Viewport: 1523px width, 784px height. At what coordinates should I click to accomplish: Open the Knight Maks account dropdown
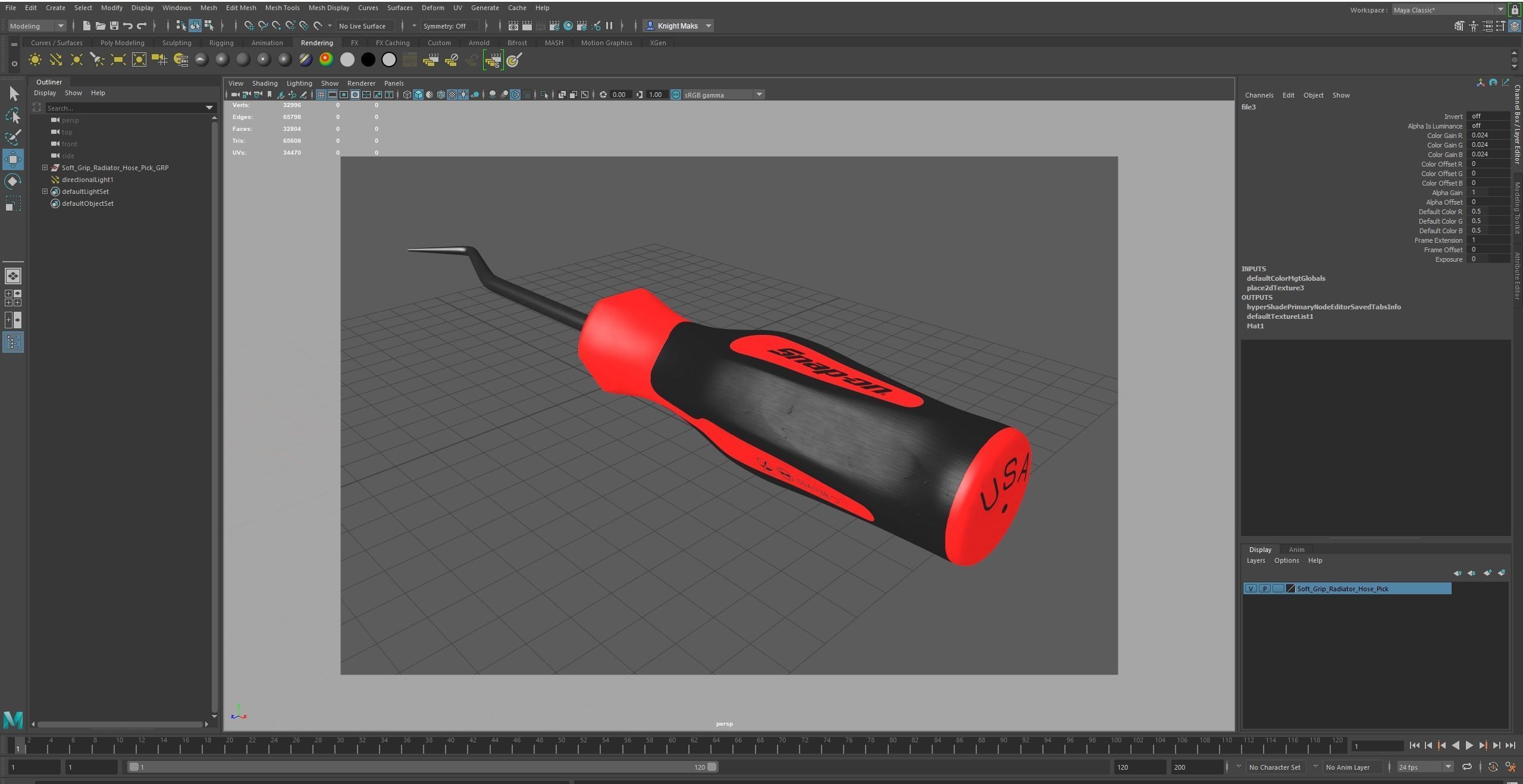[x=678, y=26]
